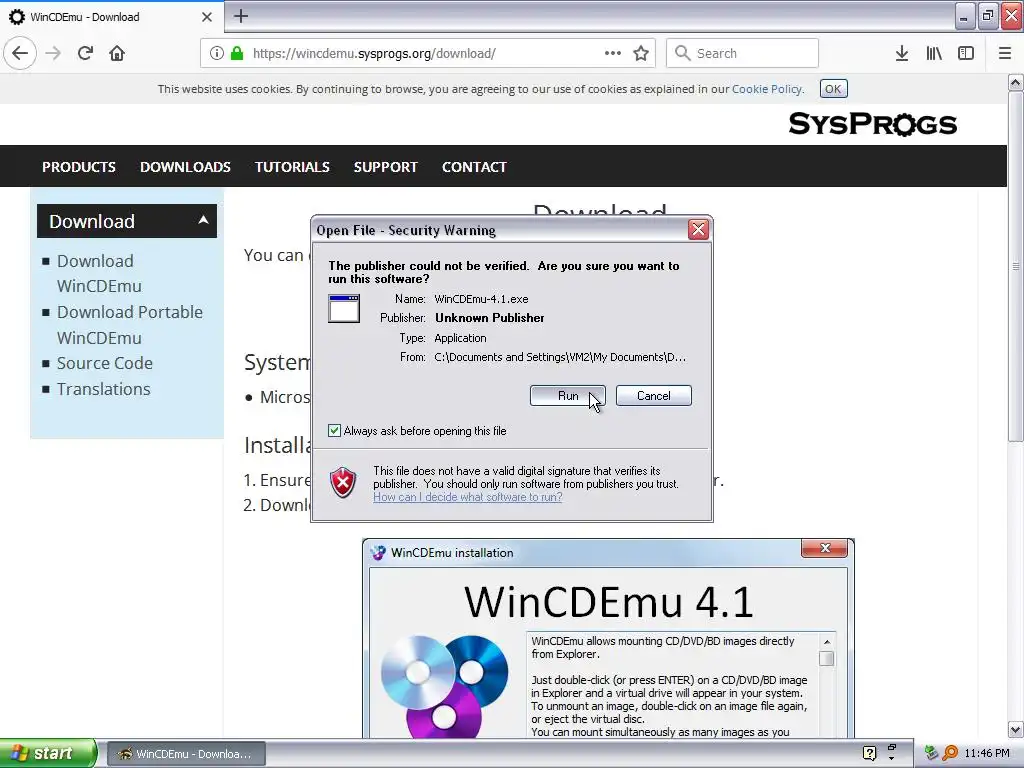Reload the page with the refresh icon
The width and height of the screenshot is (1024, 768).
point(85,53)
